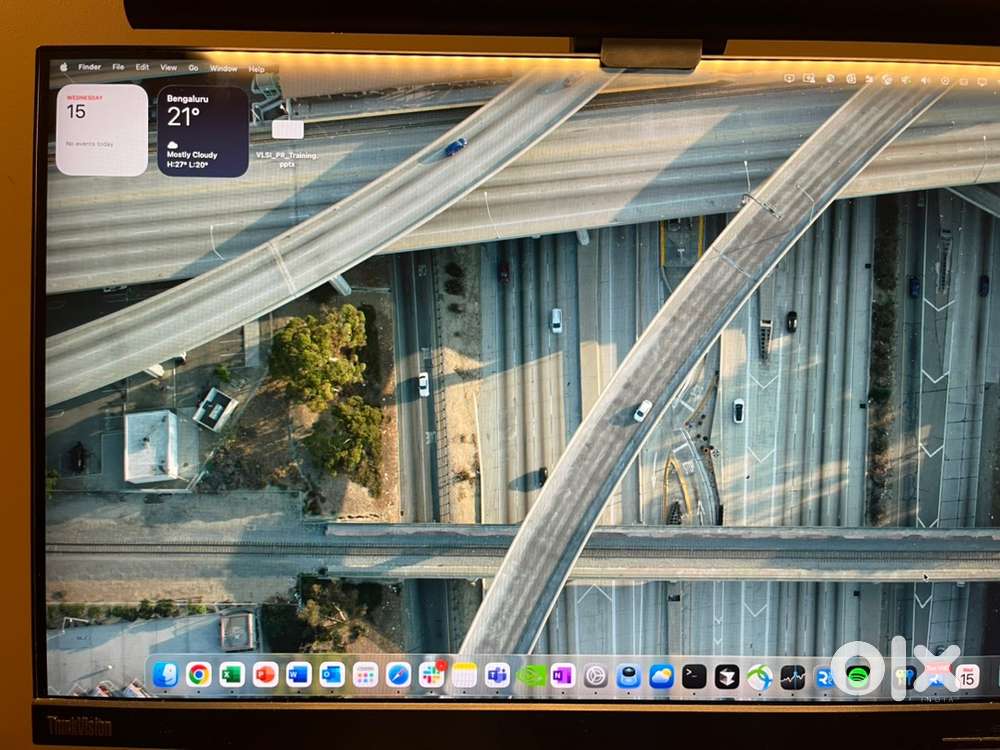Click the Bengaluru weather widget
The image size is (1000, 750).
tap(203, 131)
